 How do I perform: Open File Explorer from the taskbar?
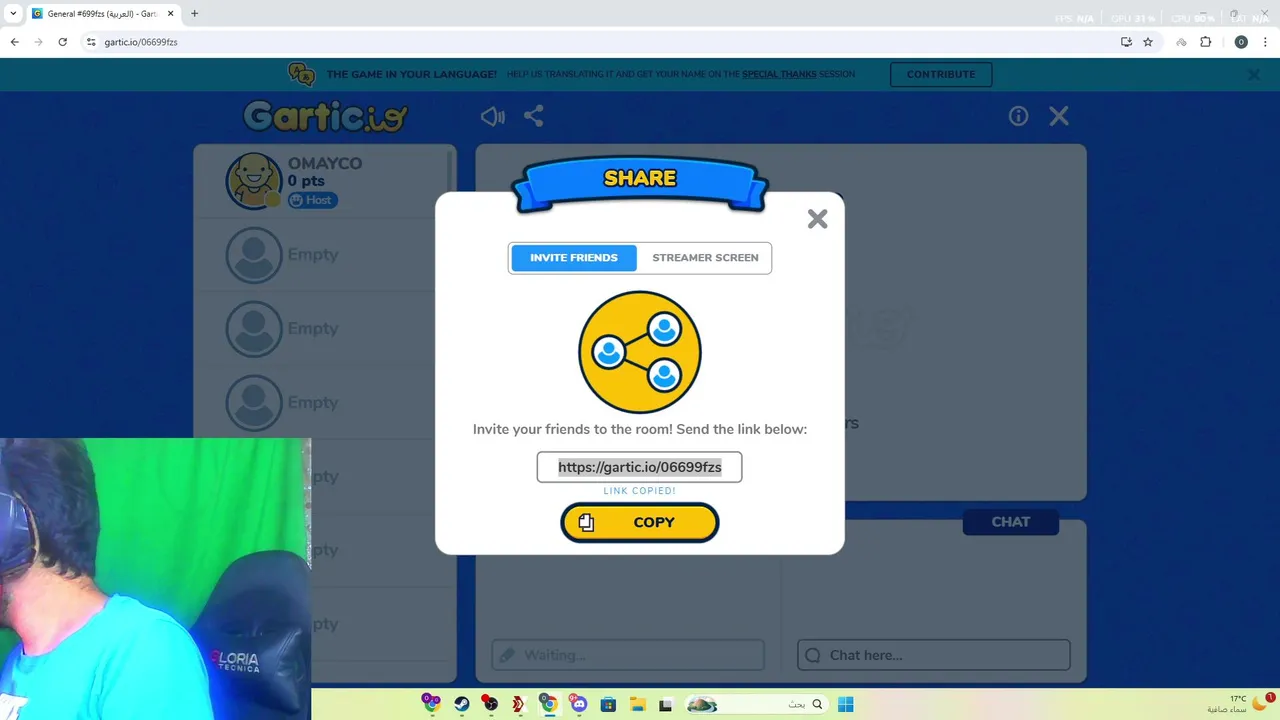pyautogui.click(x=637, y=704)
